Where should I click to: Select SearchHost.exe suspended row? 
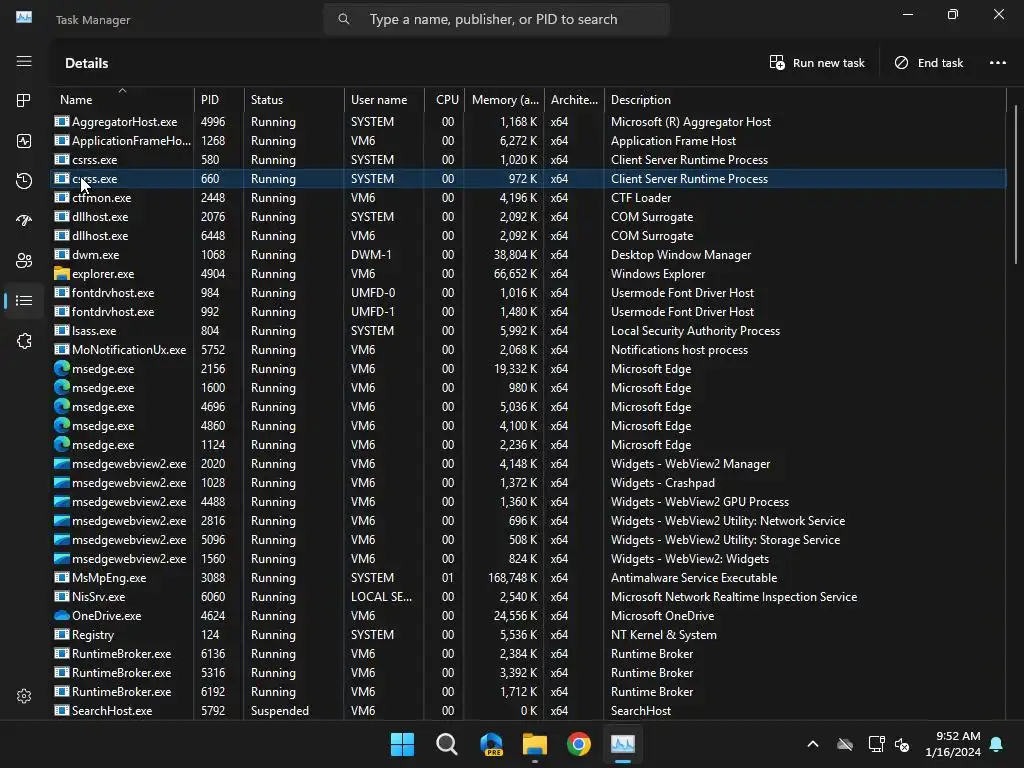[x=528, y=711]
